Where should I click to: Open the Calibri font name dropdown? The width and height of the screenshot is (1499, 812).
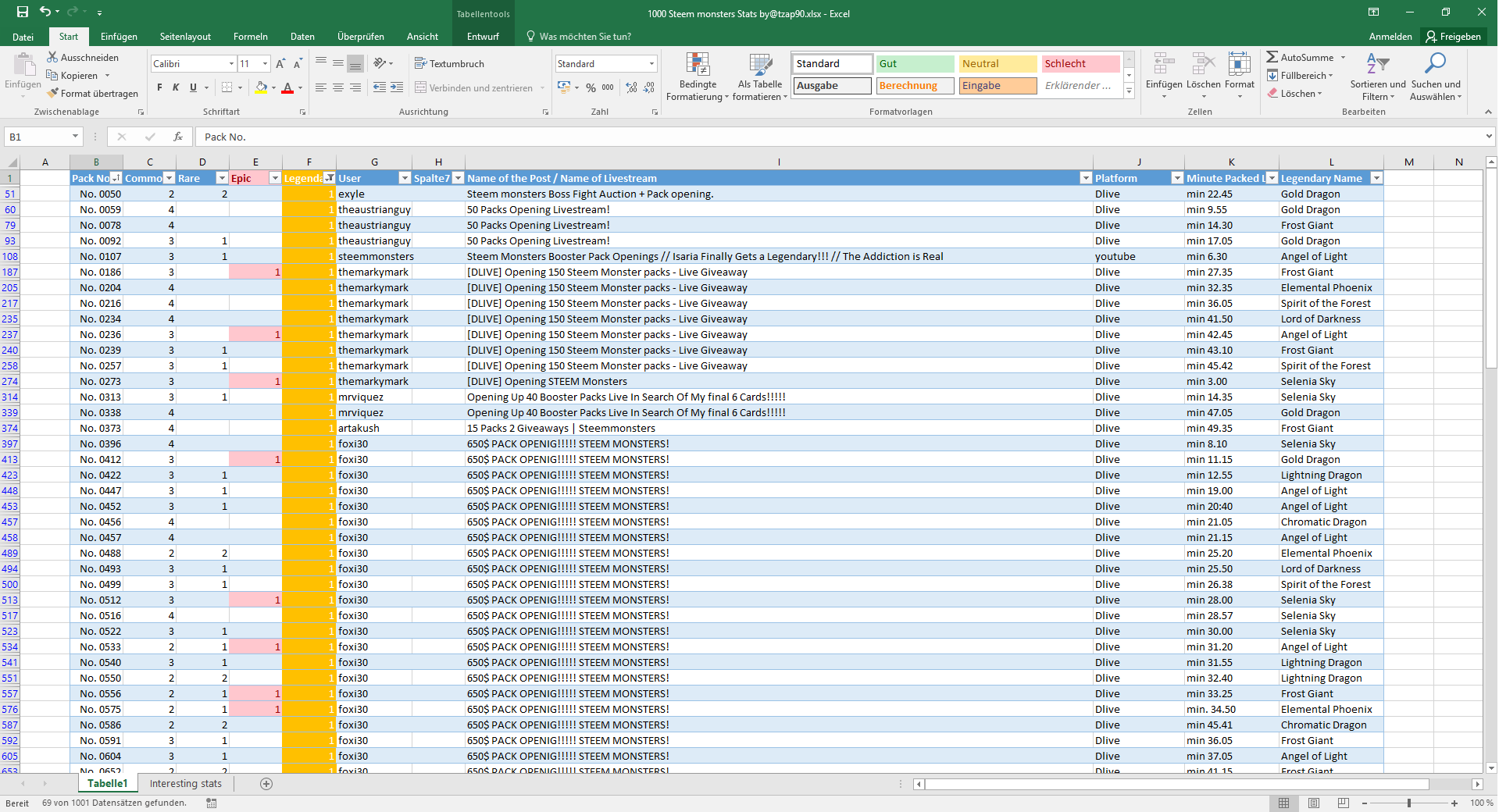click(231, 63)
